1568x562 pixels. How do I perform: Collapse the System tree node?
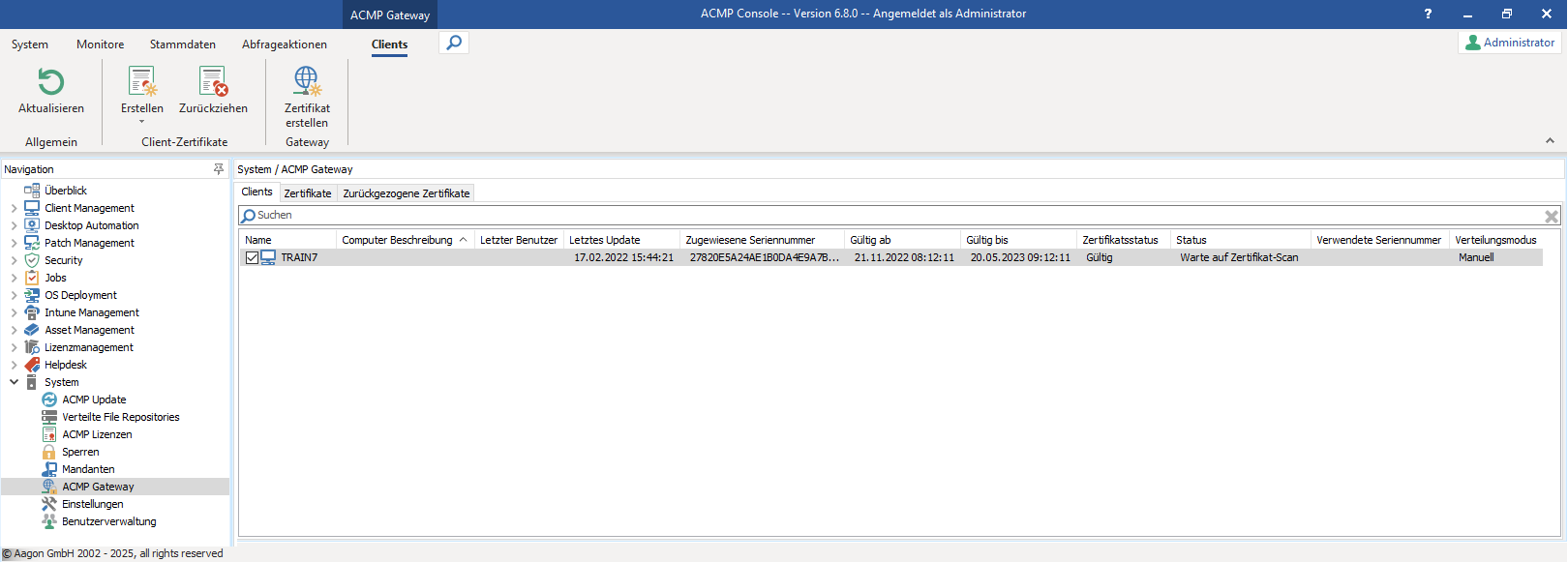tap(14, 382)
